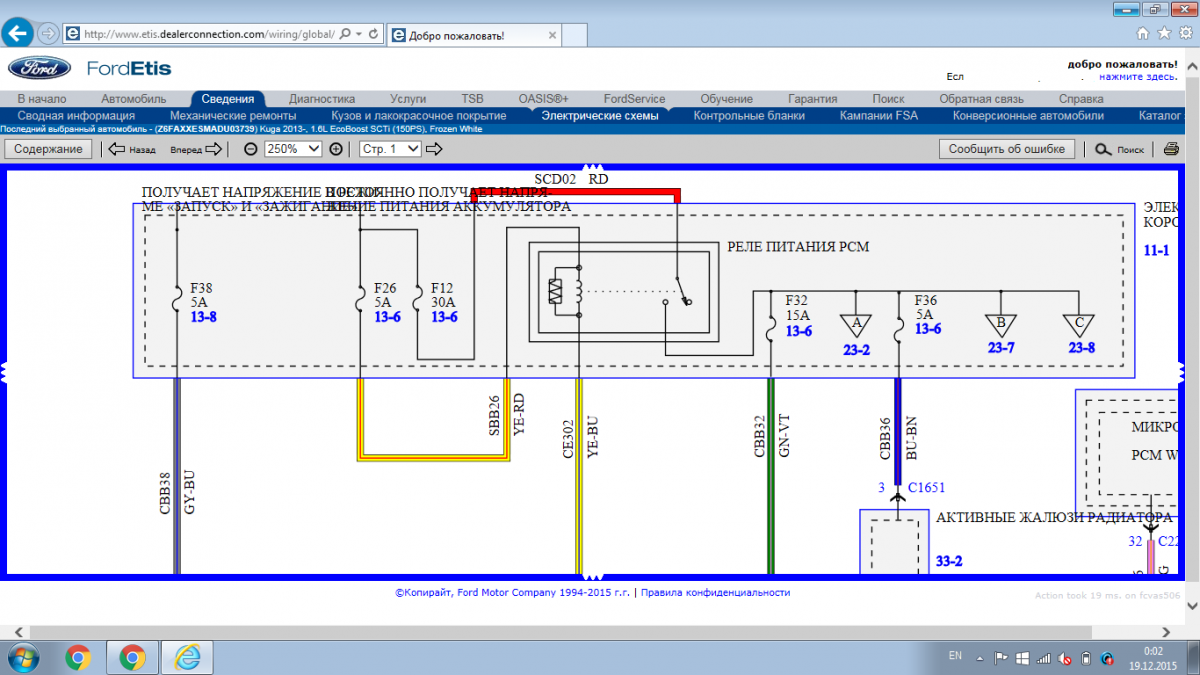Viewport: 1200px width, 675px height.
Task: Select the Электрические схемы submenu
Action: 600,116
